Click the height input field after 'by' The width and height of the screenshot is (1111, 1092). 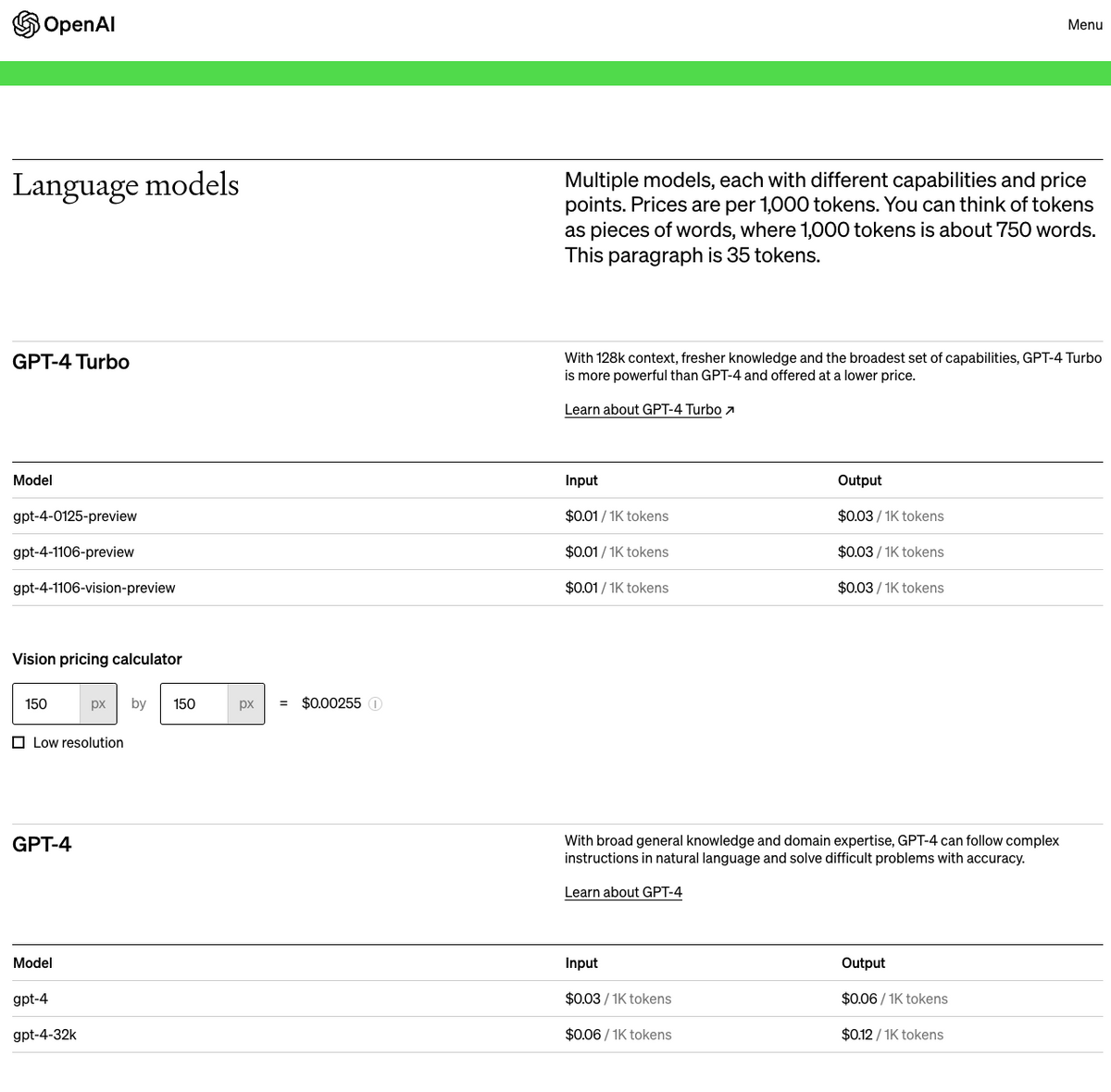click(x=194, y=704)
